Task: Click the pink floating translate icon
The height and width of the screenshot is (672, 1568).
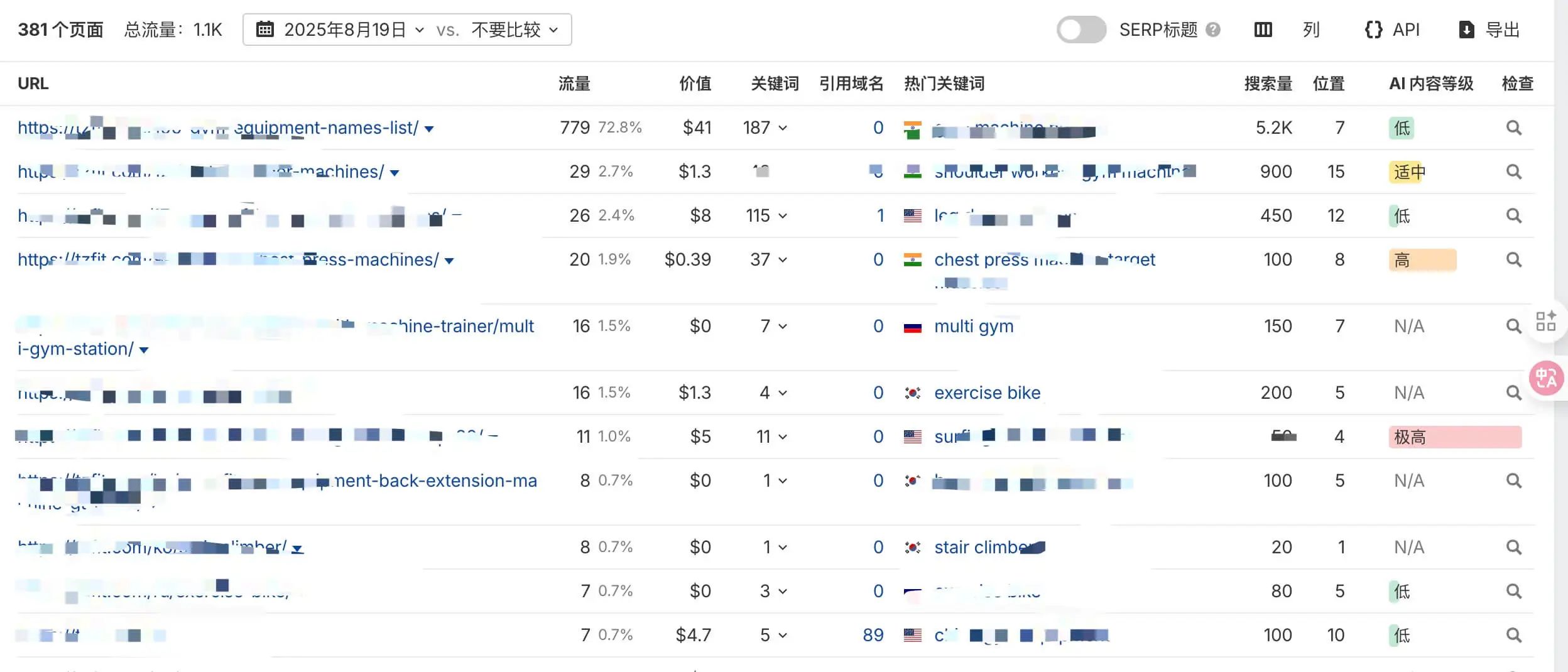Action: 1545,377
